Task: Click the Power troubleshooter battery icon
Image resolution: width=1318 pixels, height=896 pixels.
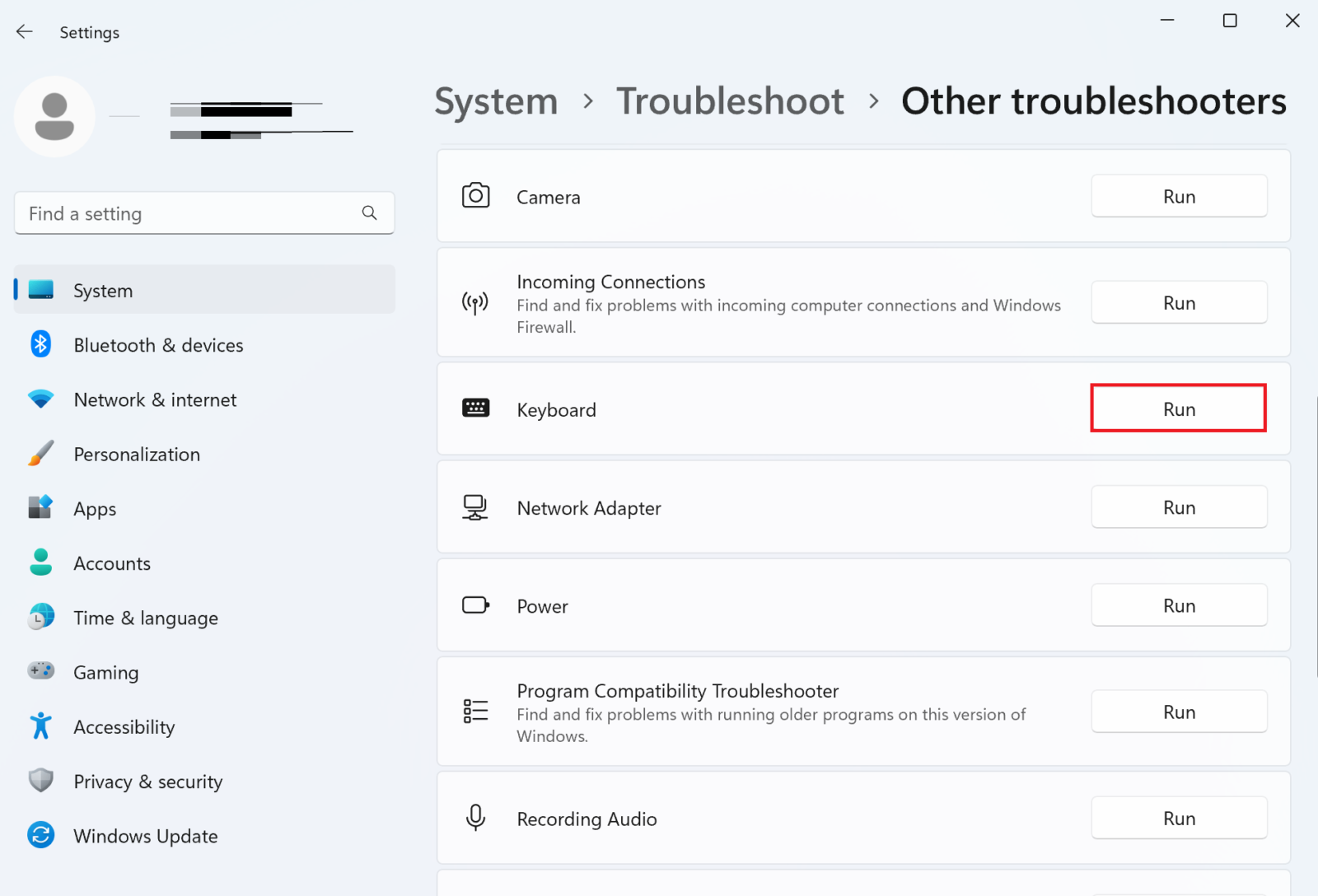Action: [x=475, y=605]
